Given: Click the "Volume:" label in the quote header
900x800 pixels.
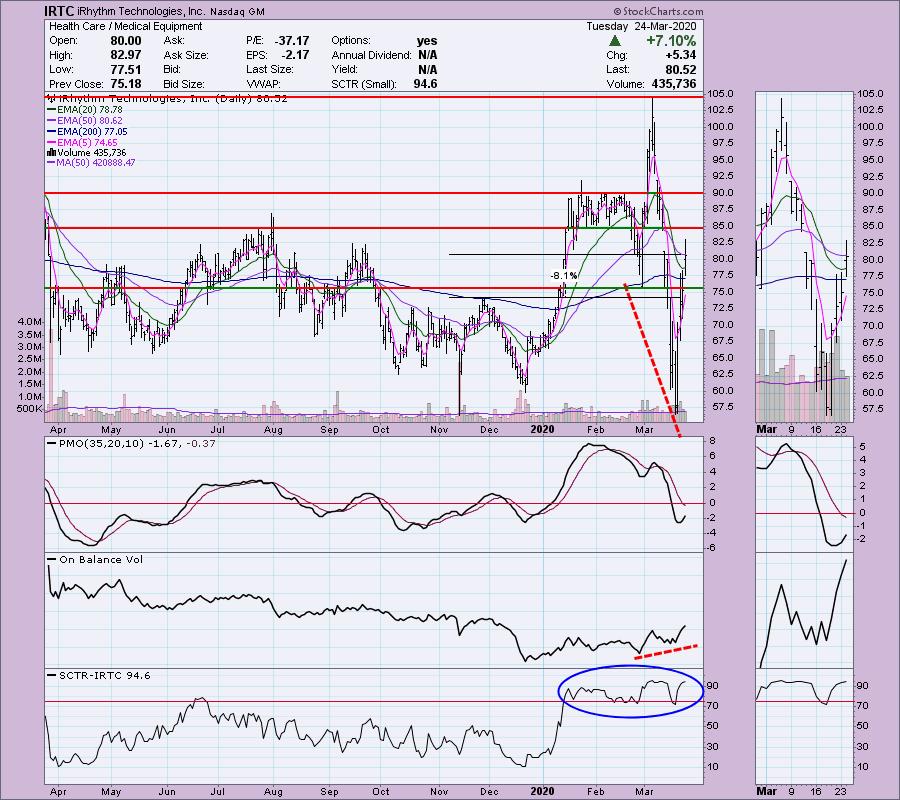Looking at the screenshot, I should tap(626, 84).
